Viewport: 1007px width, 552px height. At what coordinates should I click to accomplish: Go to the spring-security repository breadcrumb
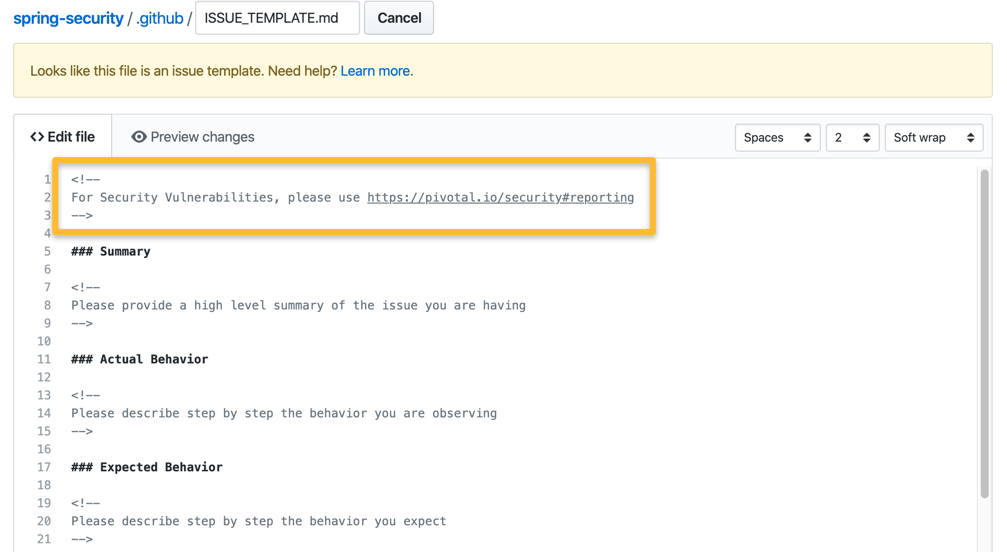coord(68,18)
